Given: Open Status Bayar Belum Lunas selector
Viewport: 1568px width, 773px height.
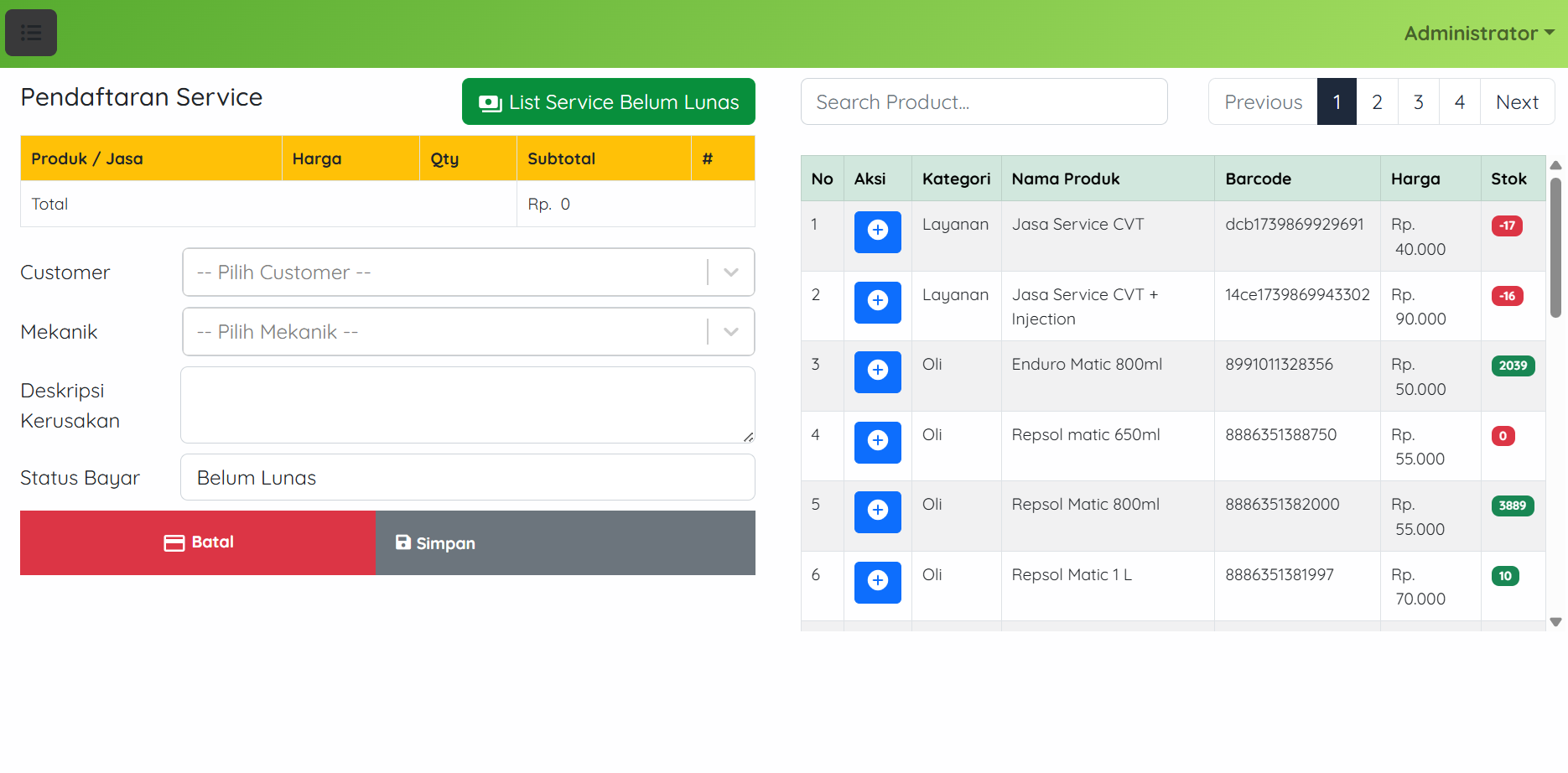Looking at the screenshot, I should (x=467, y=478).
